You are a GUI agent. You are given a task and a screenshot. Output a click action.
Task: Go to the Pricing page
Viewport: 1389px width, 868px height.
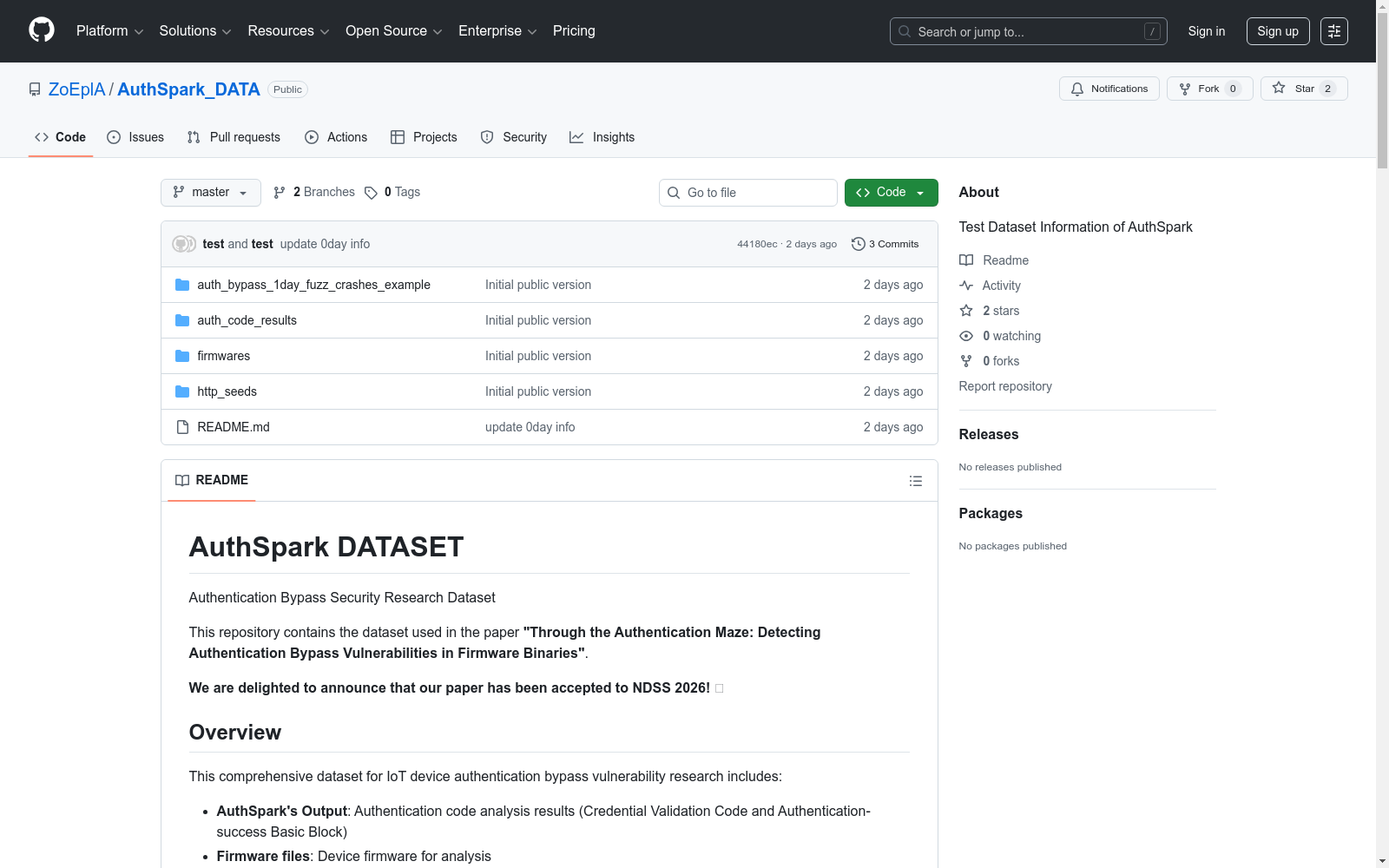(x=574, y=31)
